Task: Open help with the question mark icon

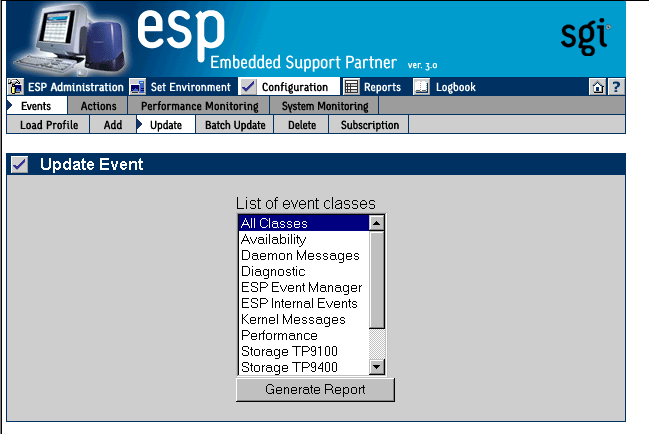Action: [x=616, y=87]
